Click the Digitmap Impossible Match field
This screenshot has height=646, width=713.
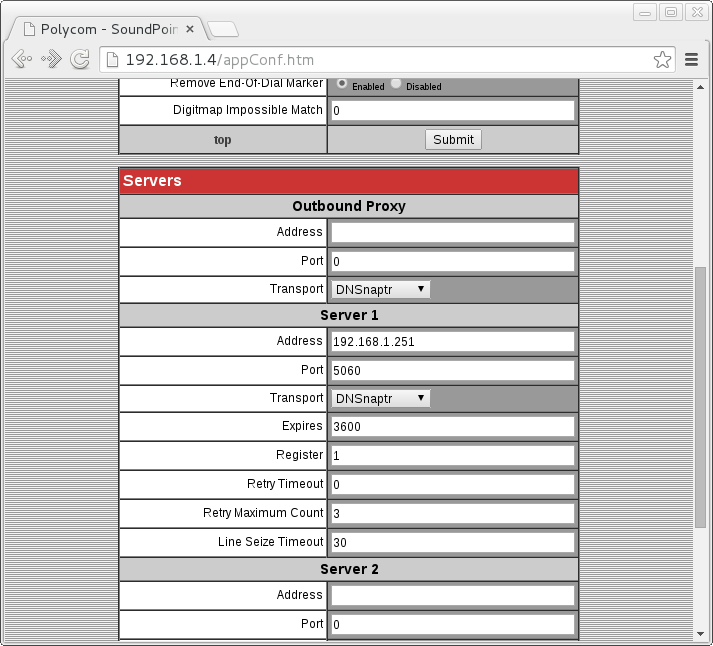pos(453,110)
